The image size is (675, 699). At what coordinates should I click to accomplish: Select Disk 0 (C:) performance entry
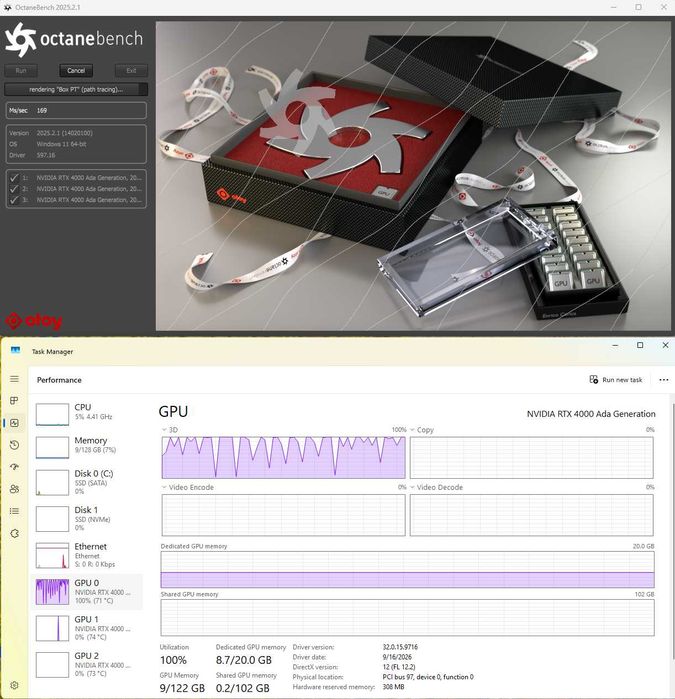[87, 482]
